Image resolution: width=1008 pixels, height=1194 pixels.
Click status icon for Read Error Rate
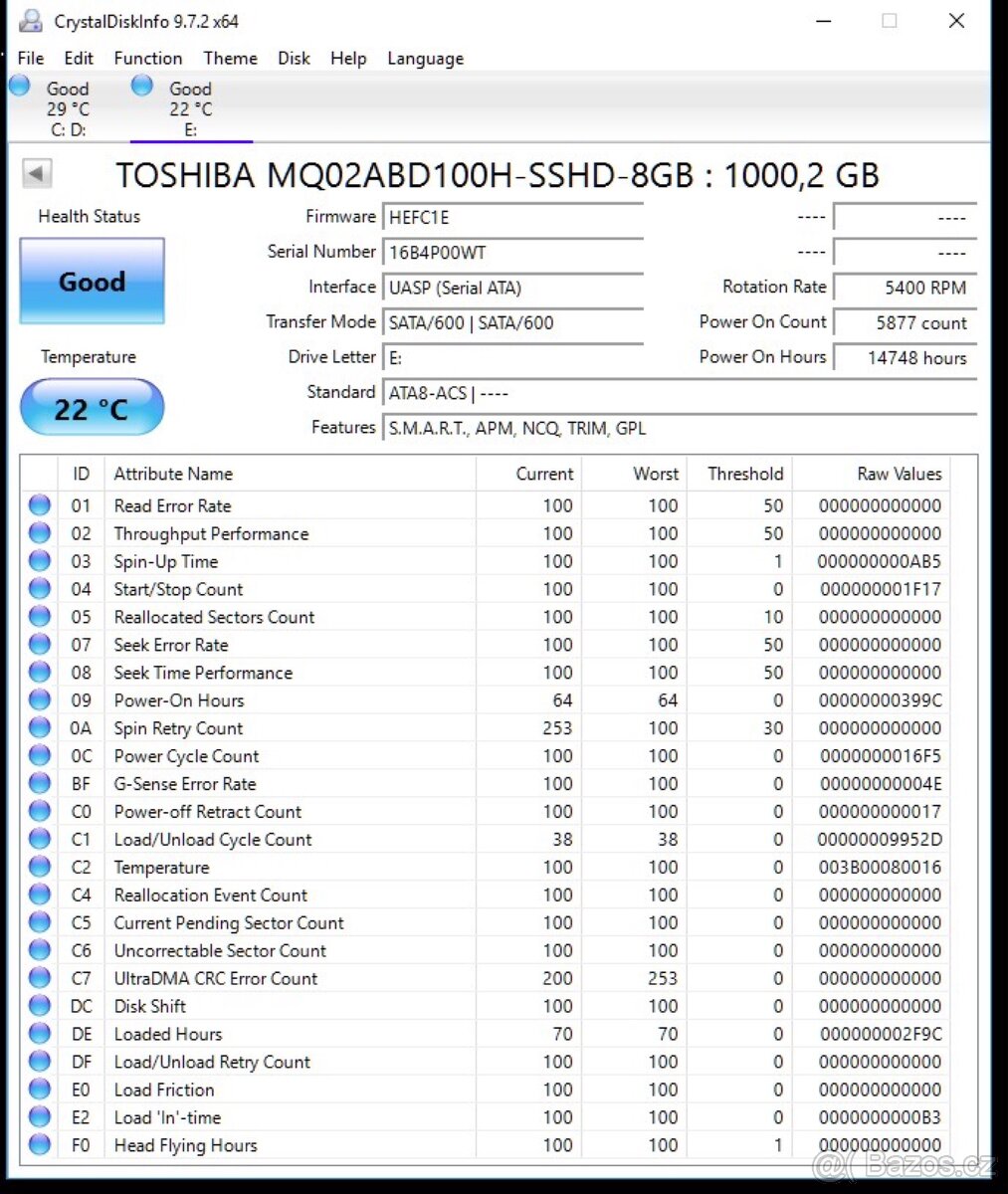(x=40, y=504)
